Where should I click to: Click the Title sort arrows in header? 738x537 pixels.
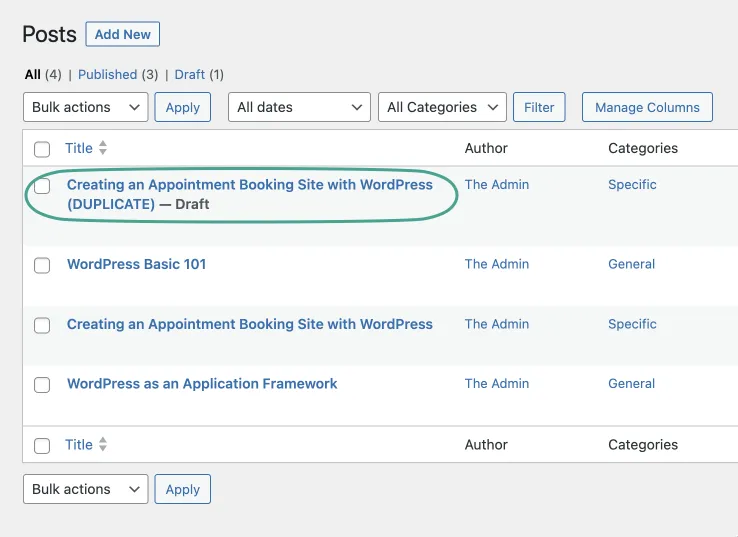pos(103,148)
